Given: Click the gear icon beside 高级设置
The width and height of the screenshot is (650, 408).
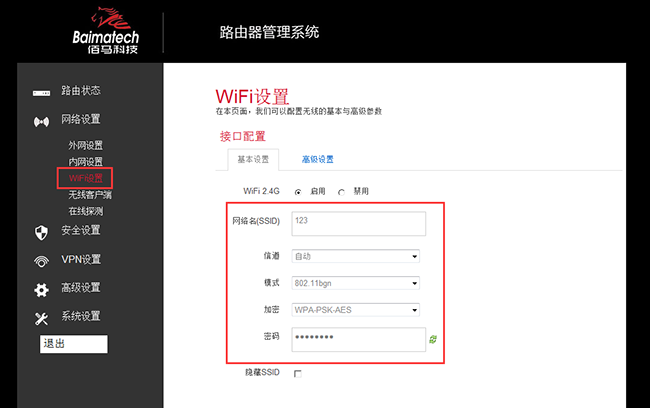Looking at the screenshot, I should tap(41, 290).
